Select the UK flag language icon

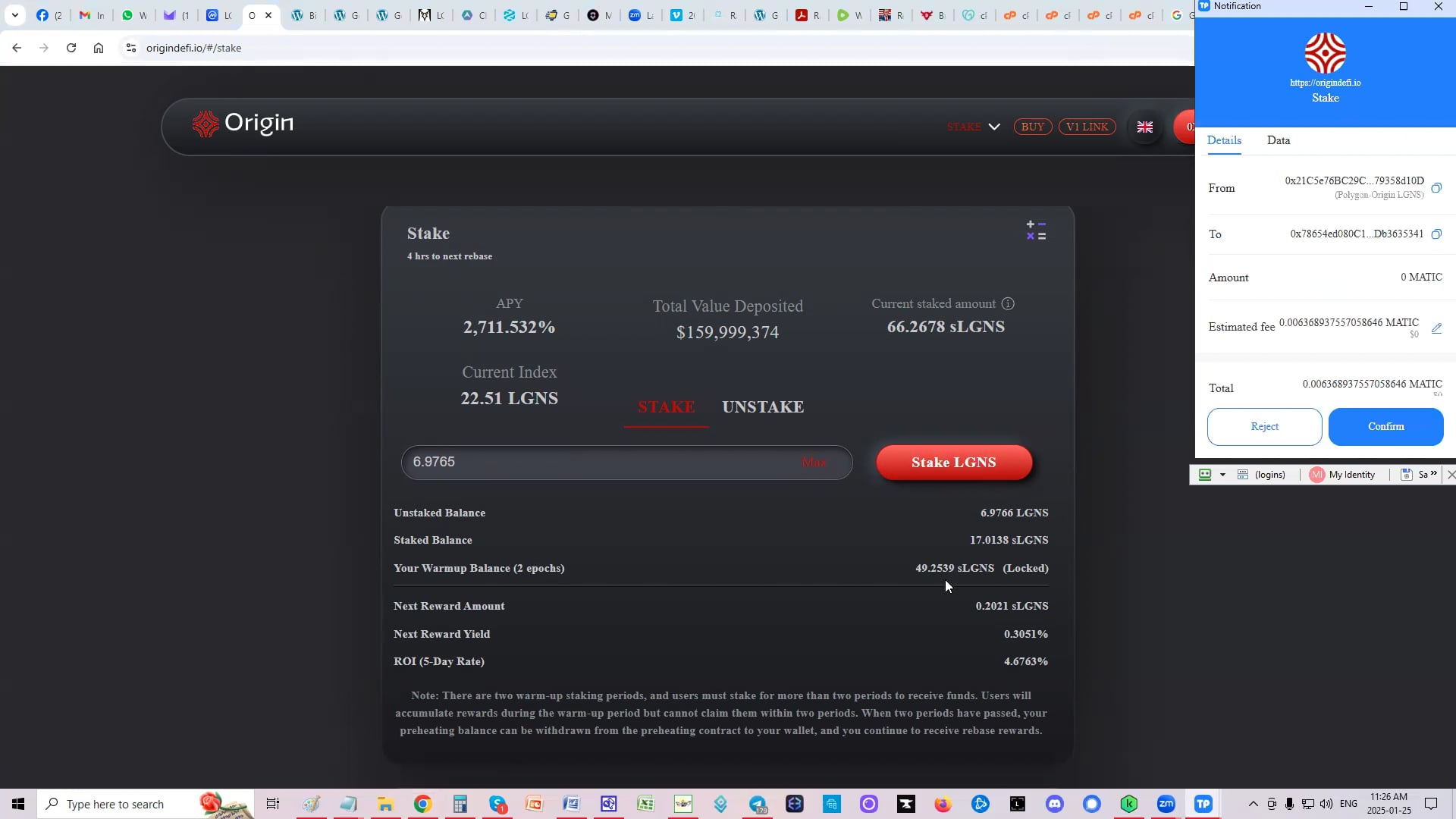click(x=1145, y=127)
